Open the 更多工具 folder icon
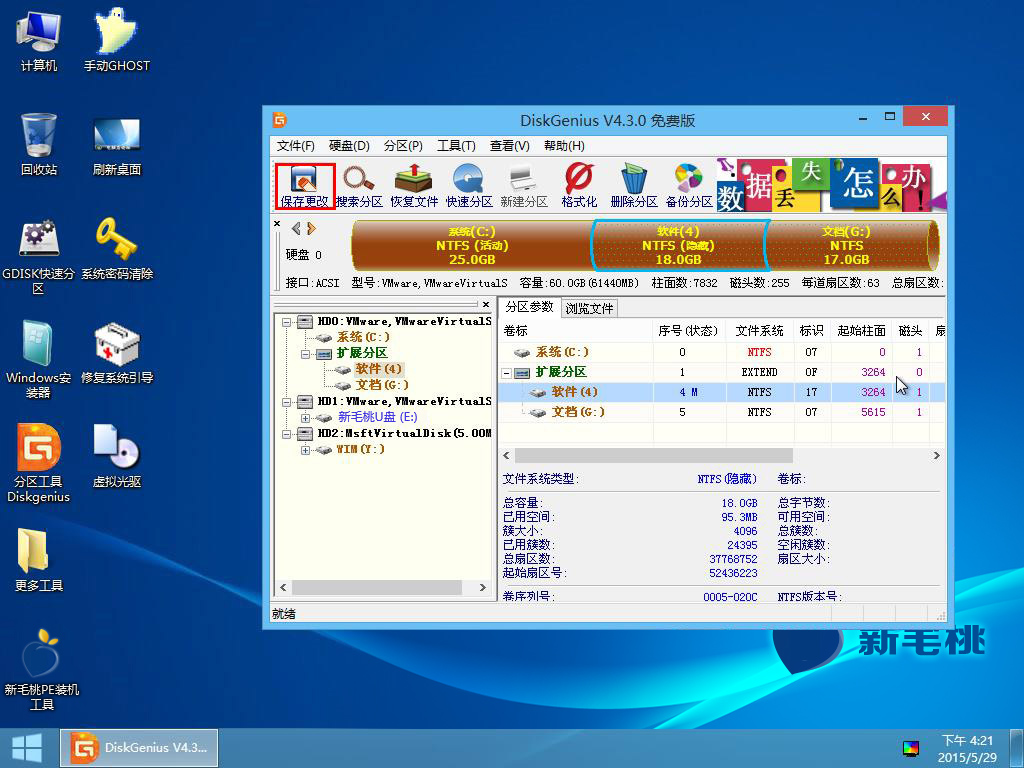Viewport: 1024px width, 768px height. pos(39,560)
